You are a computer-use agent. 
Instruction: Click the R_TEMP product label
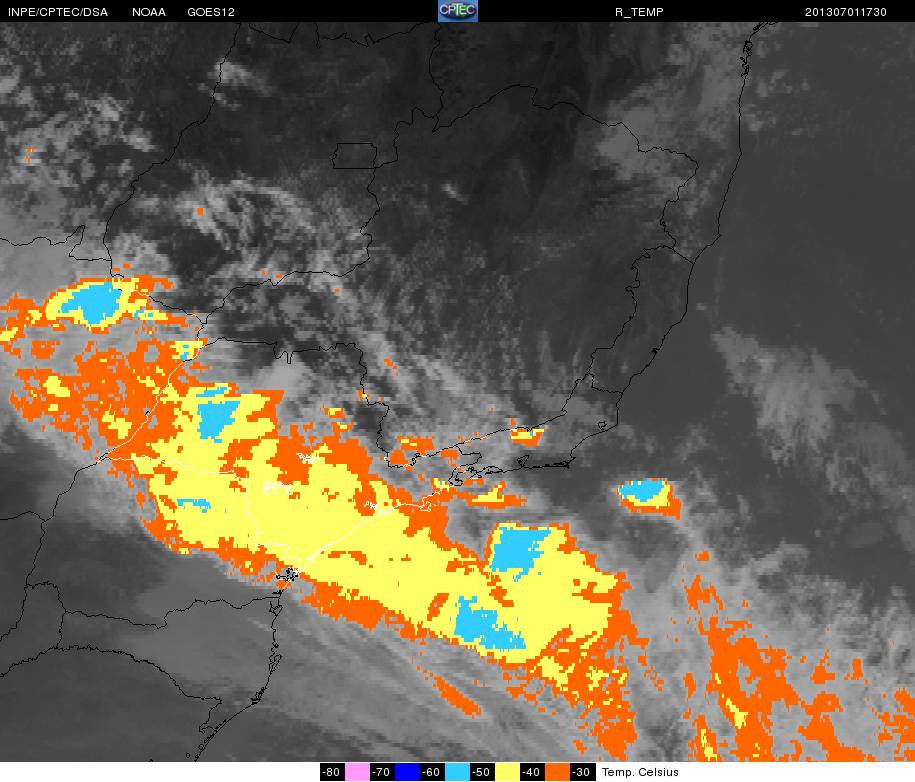[x=639, y=12]
